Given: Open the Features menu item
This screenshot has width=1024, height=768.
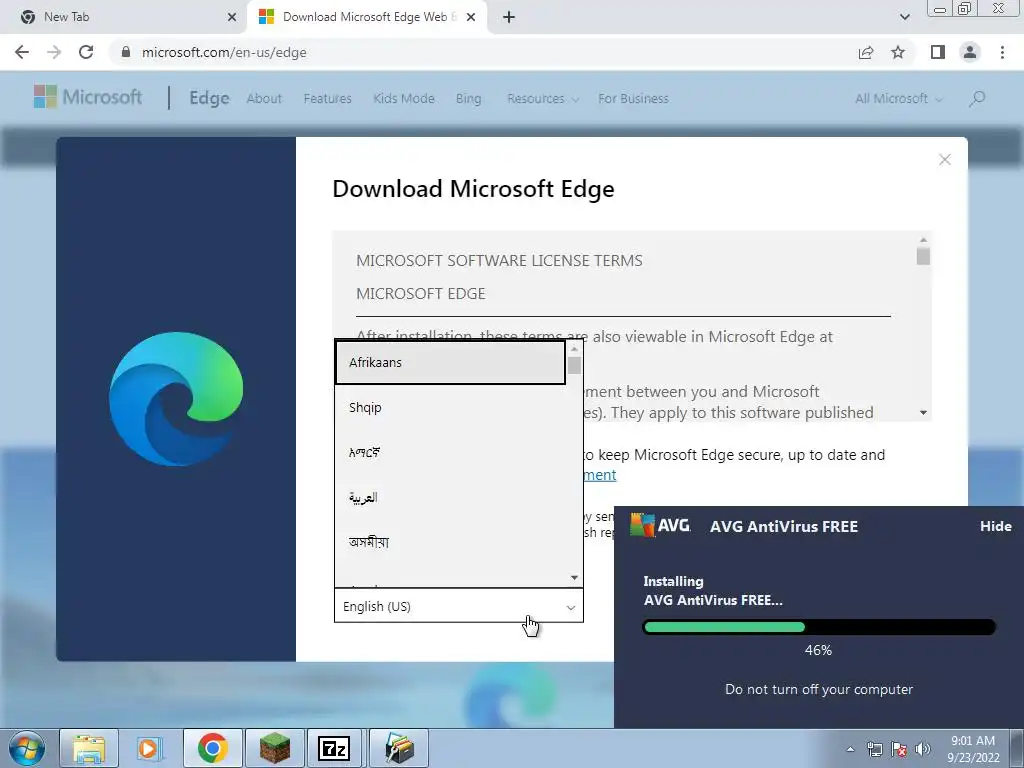Looking at the screenshot, I should click(x=327, y=99).
